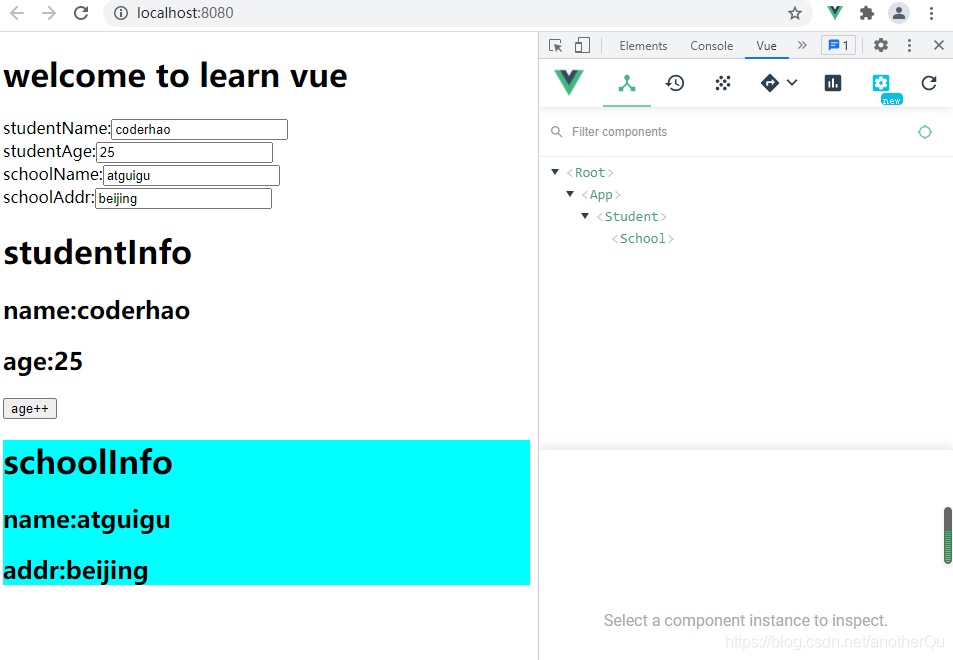Viewport: 953px width, 660px height.
Task: Select the School component
Action: [642, 238]
